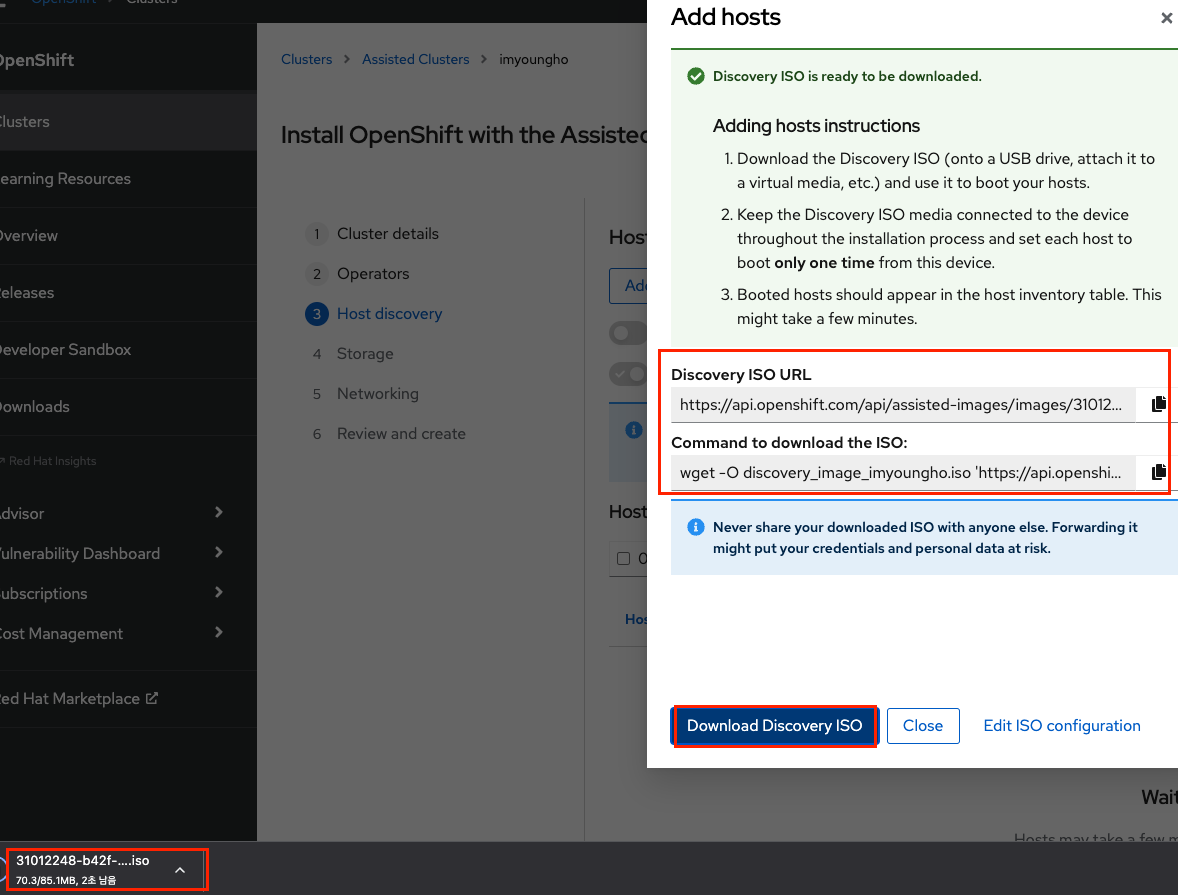The width and height of the screenshot is (1178, 895).
Task: Click the OpenShift title in sidebar
Action: (36, 60)
